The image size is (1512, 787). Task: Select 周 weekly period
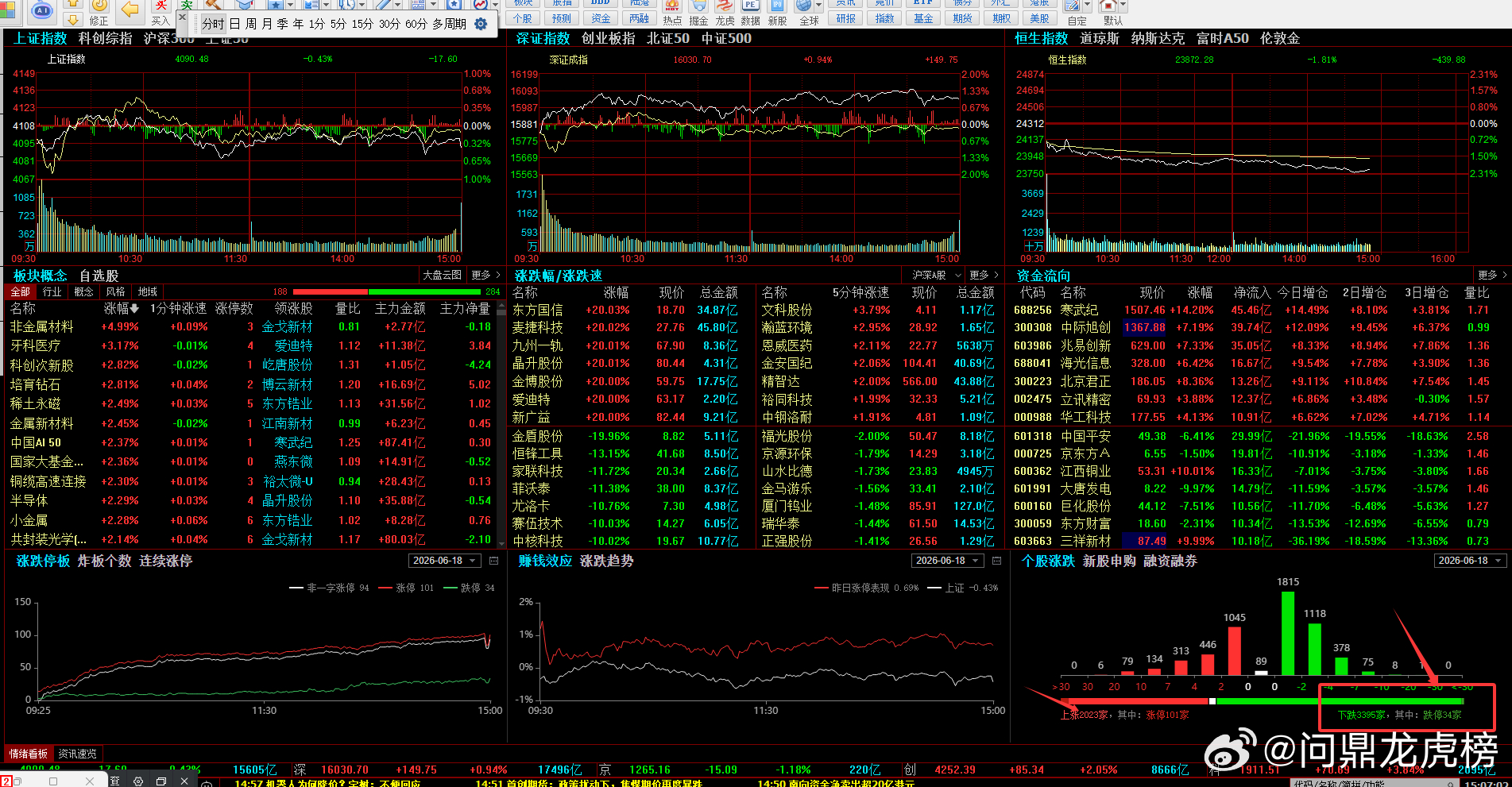(251, 24)
